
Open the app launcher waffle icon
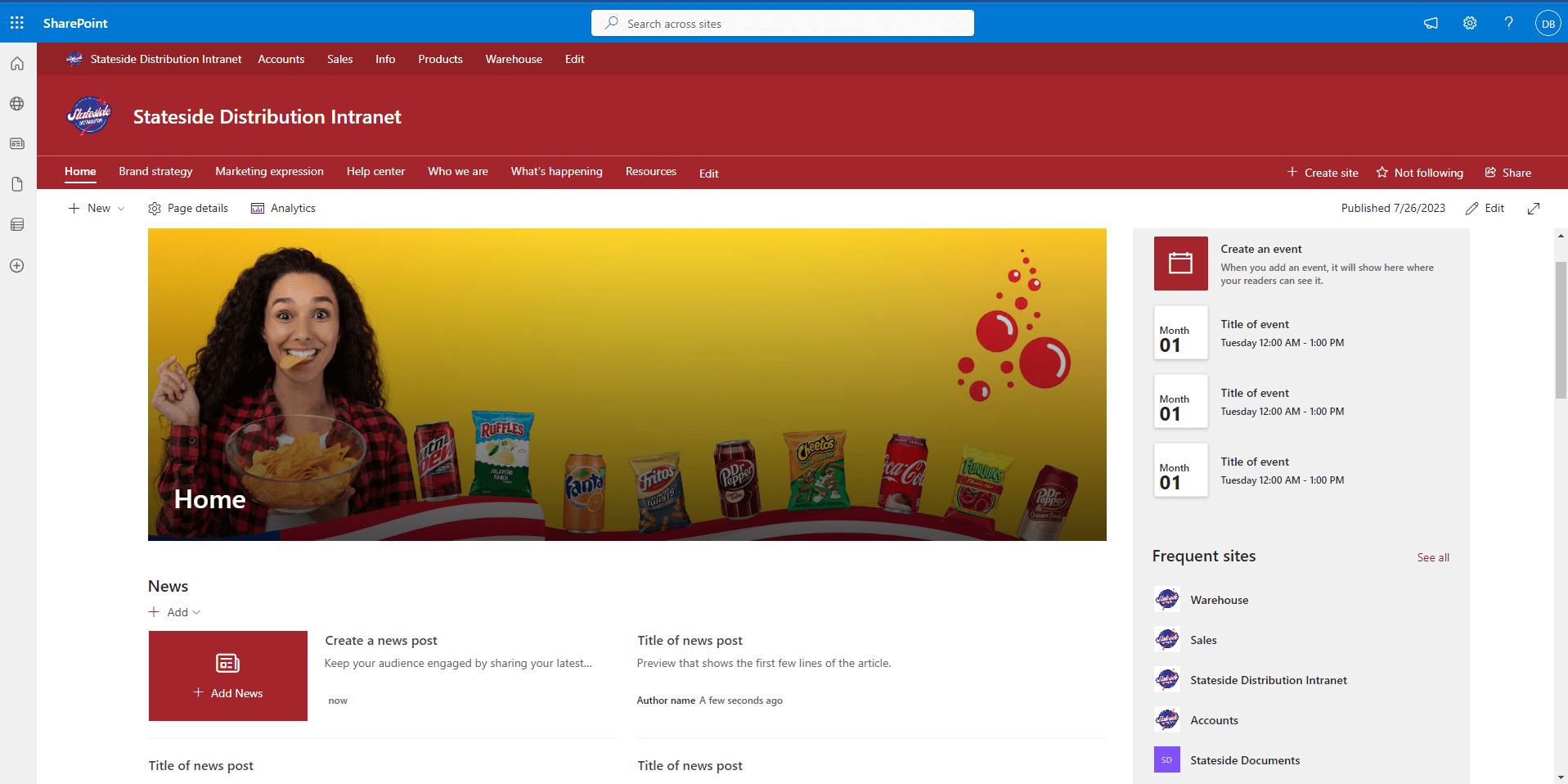point(17,23)
